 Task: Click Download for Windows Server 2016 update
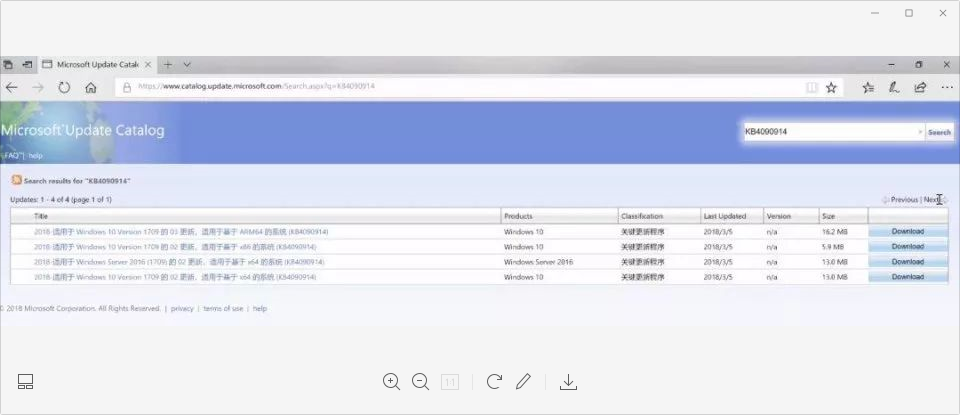click(907, 261)
